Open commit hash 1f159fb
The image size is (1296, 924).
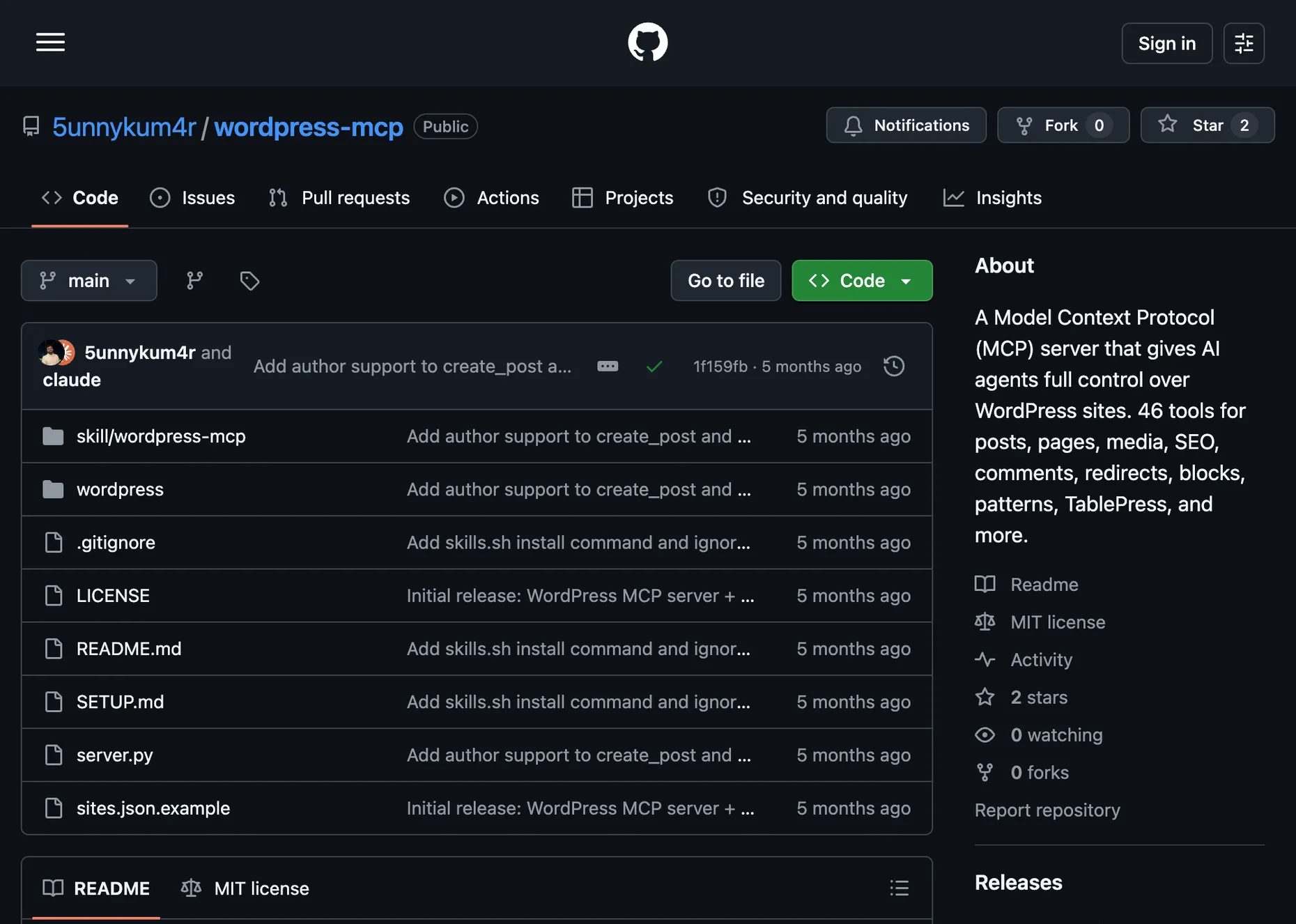[x=720, y=367]
